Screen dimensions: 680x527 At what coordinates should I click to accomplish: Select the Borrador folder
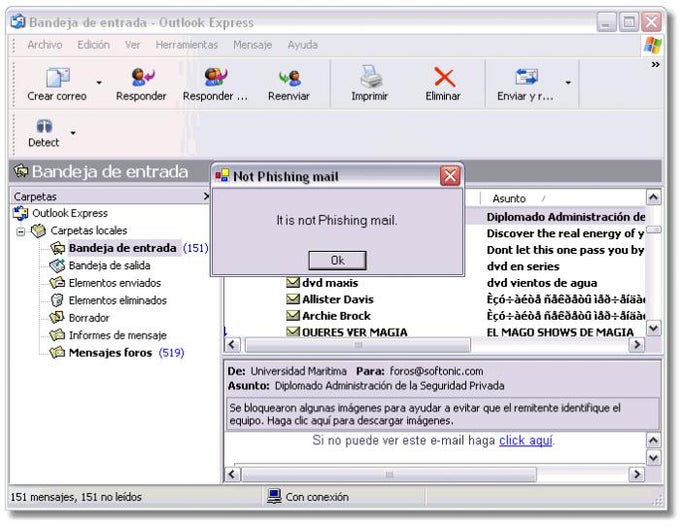(89, 318)
